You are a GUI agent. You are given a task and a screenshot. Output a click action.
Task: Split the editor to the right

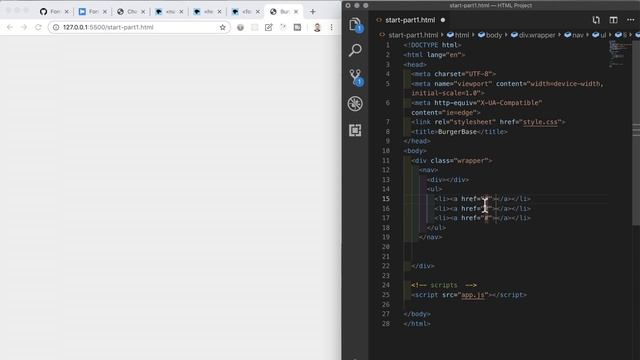pos(613,20)
